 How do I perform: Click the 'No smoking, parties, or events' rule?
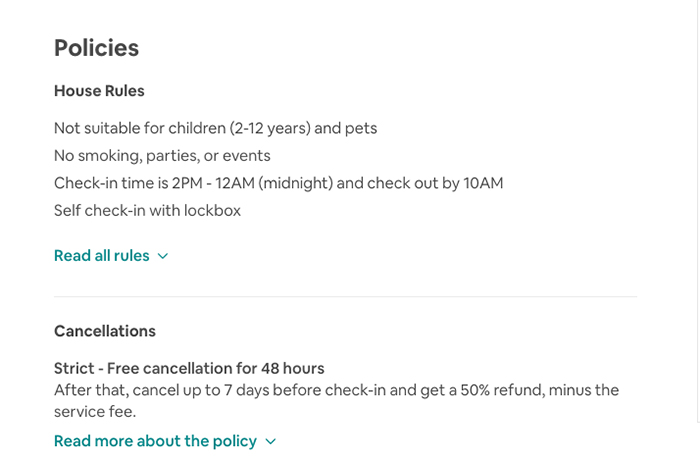coord(162,156)
